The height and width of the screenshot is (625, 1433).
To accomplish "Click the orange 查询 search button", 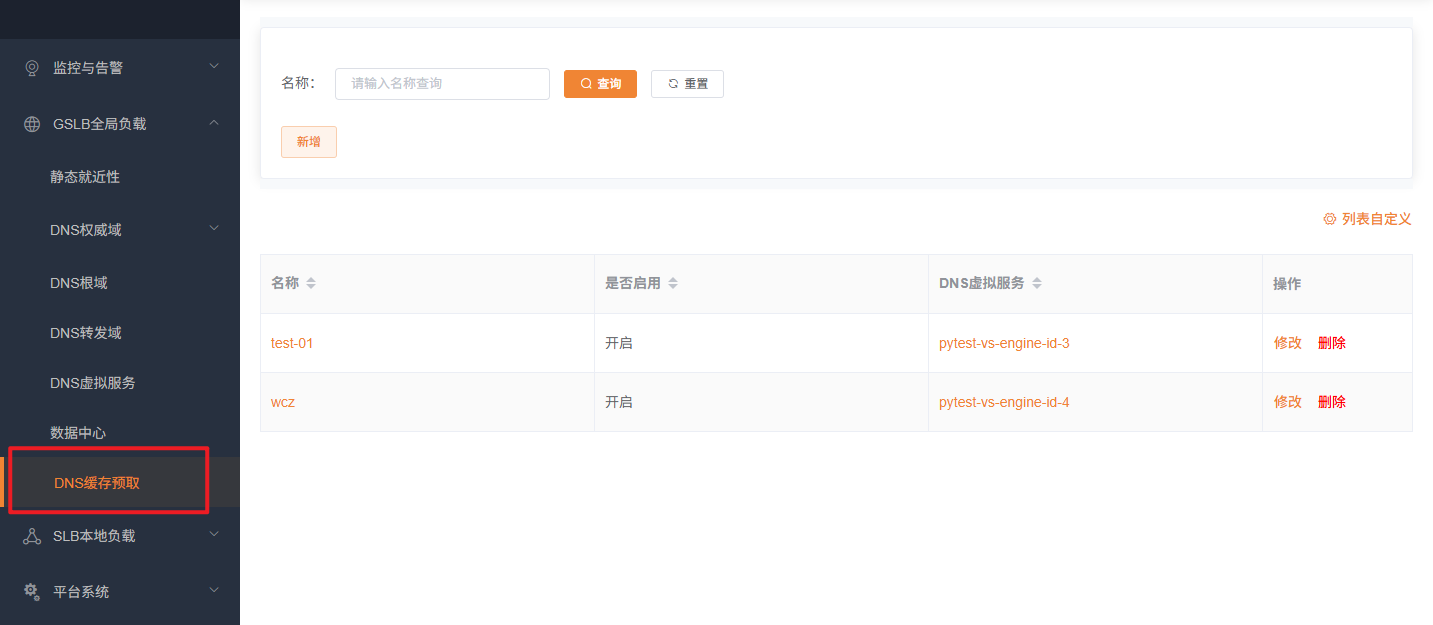I will click(x=600, y=84).
